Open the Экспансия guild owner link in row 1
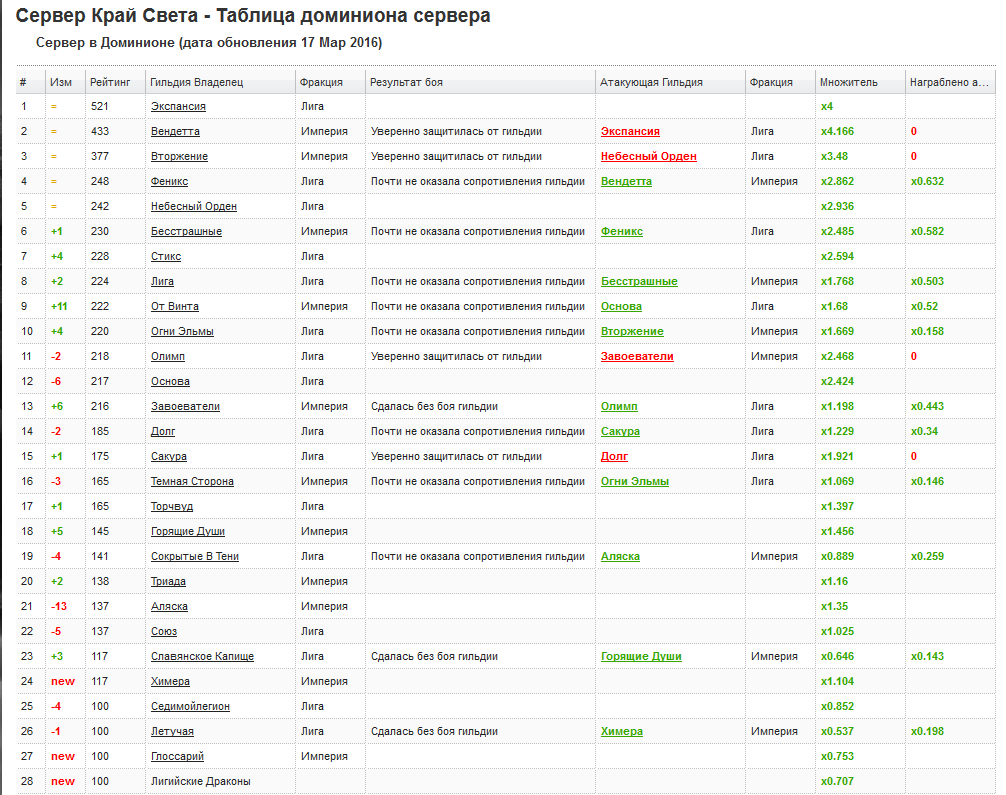Screen dimensions: 1006x795 (178, 107)
